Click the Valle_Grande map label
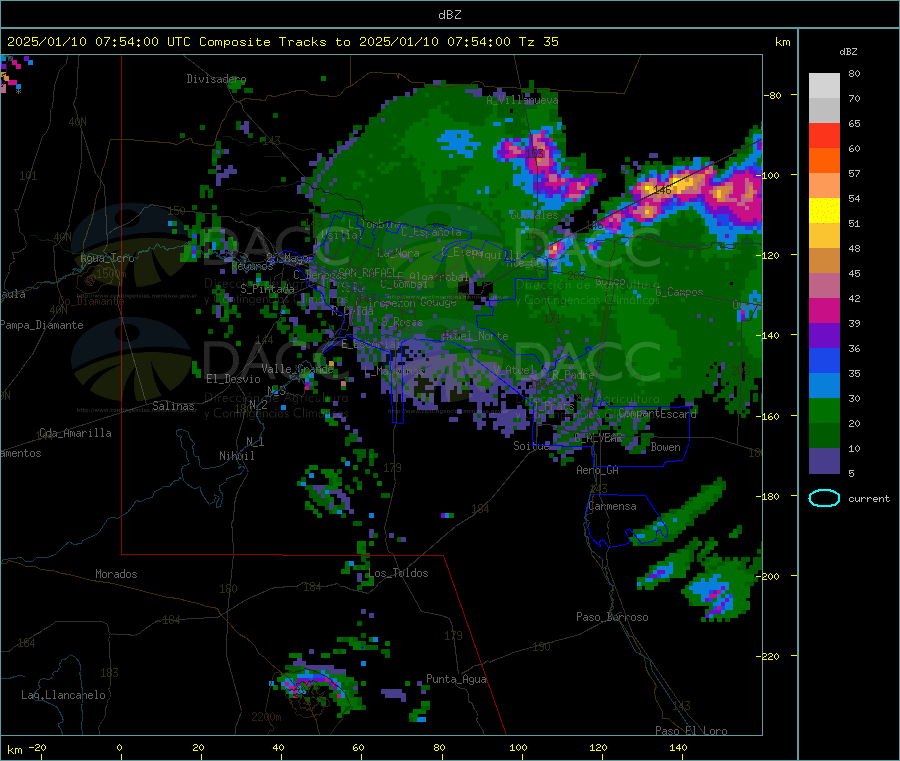900x761 pixels. click(x=297, y=369)
